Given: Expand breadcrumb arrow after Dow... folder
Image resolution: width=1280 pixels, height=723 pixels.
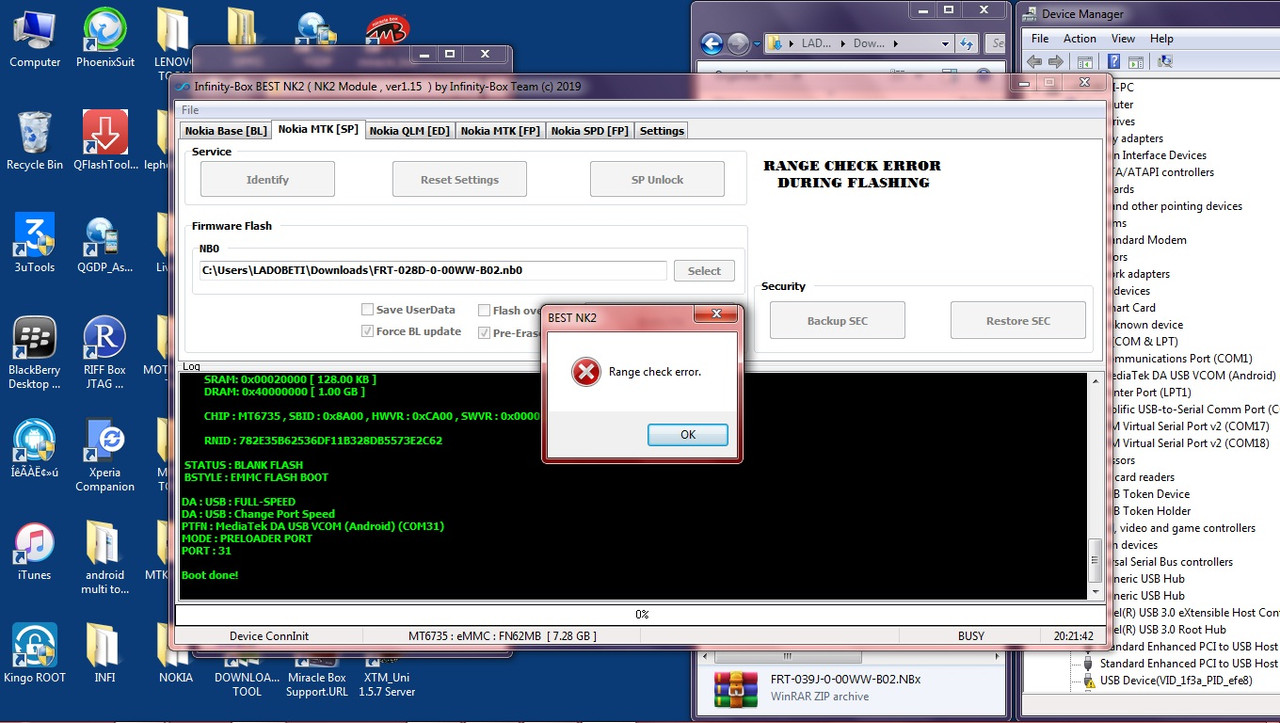Looking at the screenshot, I should click(894, 44).
